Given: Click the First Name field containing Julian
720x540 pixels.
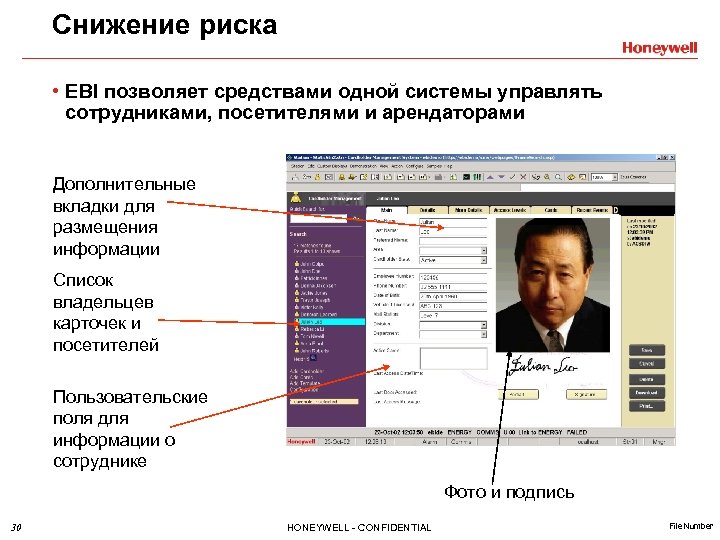Looking at the screenshot, I should 453,222.
